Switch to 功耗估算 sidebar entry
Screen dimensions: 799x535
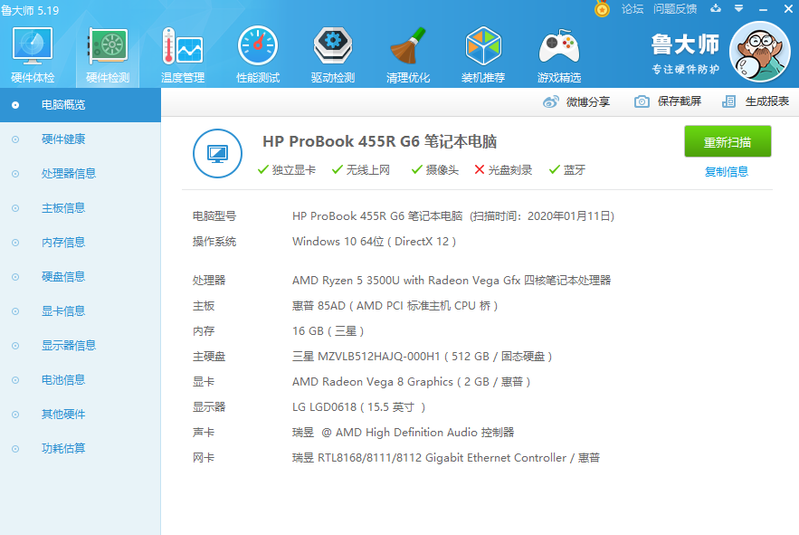click(63, 448)
